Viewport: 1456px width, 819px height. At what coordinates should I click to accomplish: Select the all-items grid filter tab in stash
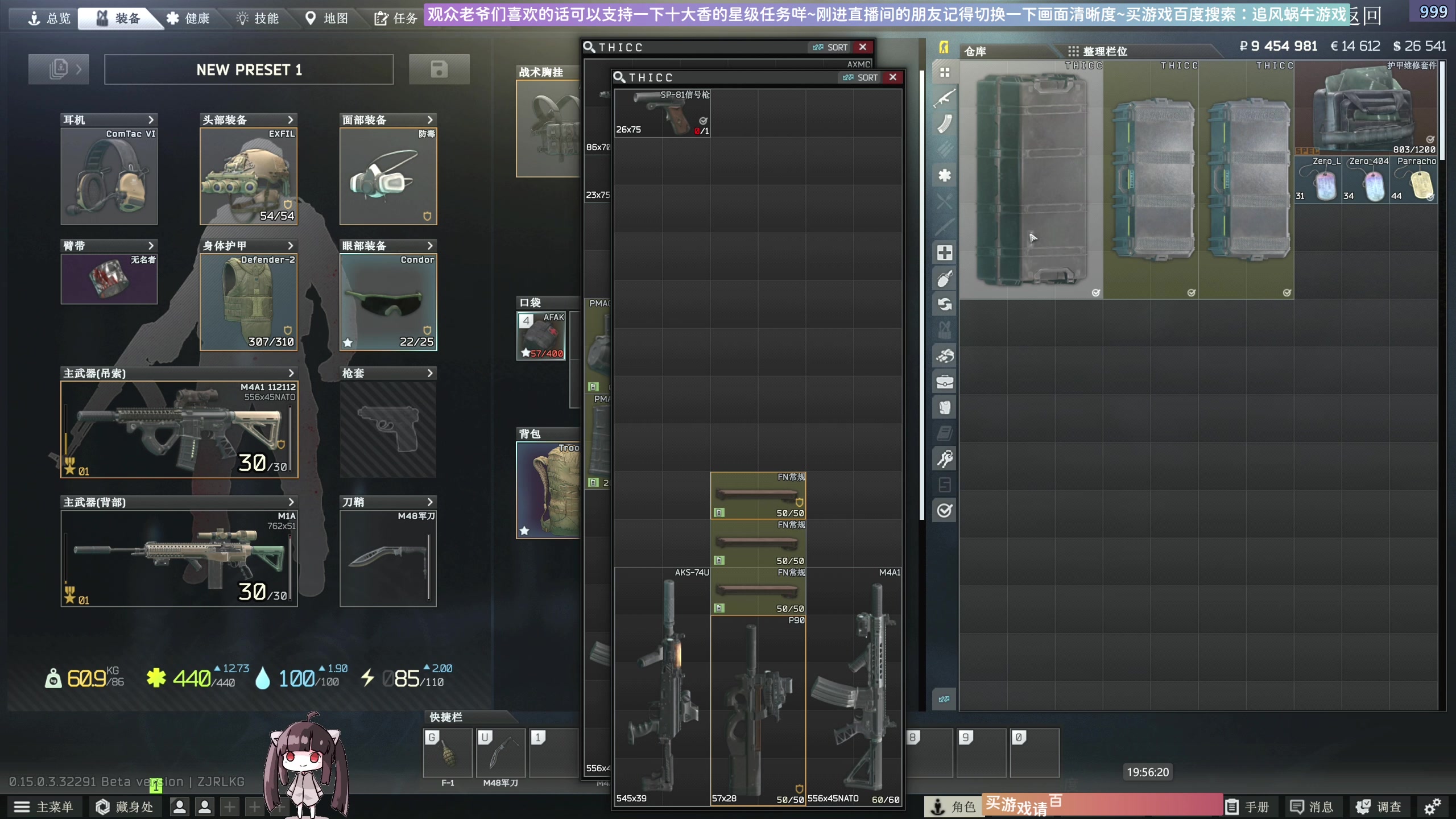pyautogui.click(x=944, y=72)
